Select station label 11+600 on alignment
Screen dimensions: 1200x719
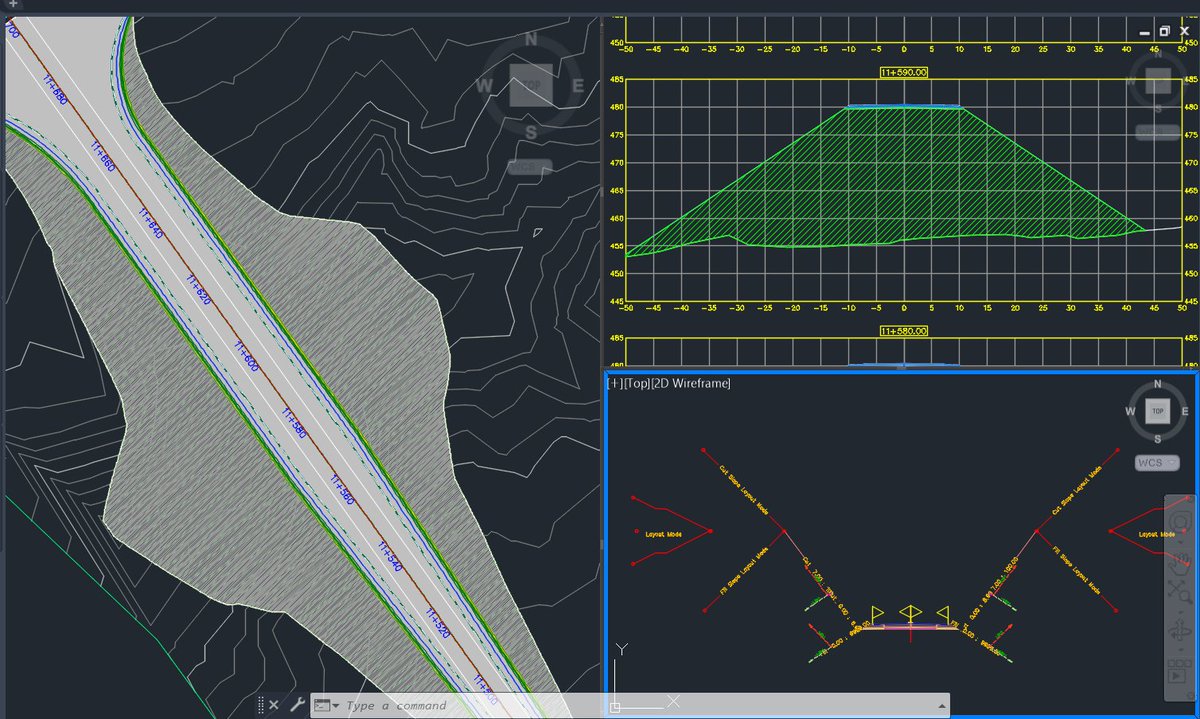tap(247, 357)
